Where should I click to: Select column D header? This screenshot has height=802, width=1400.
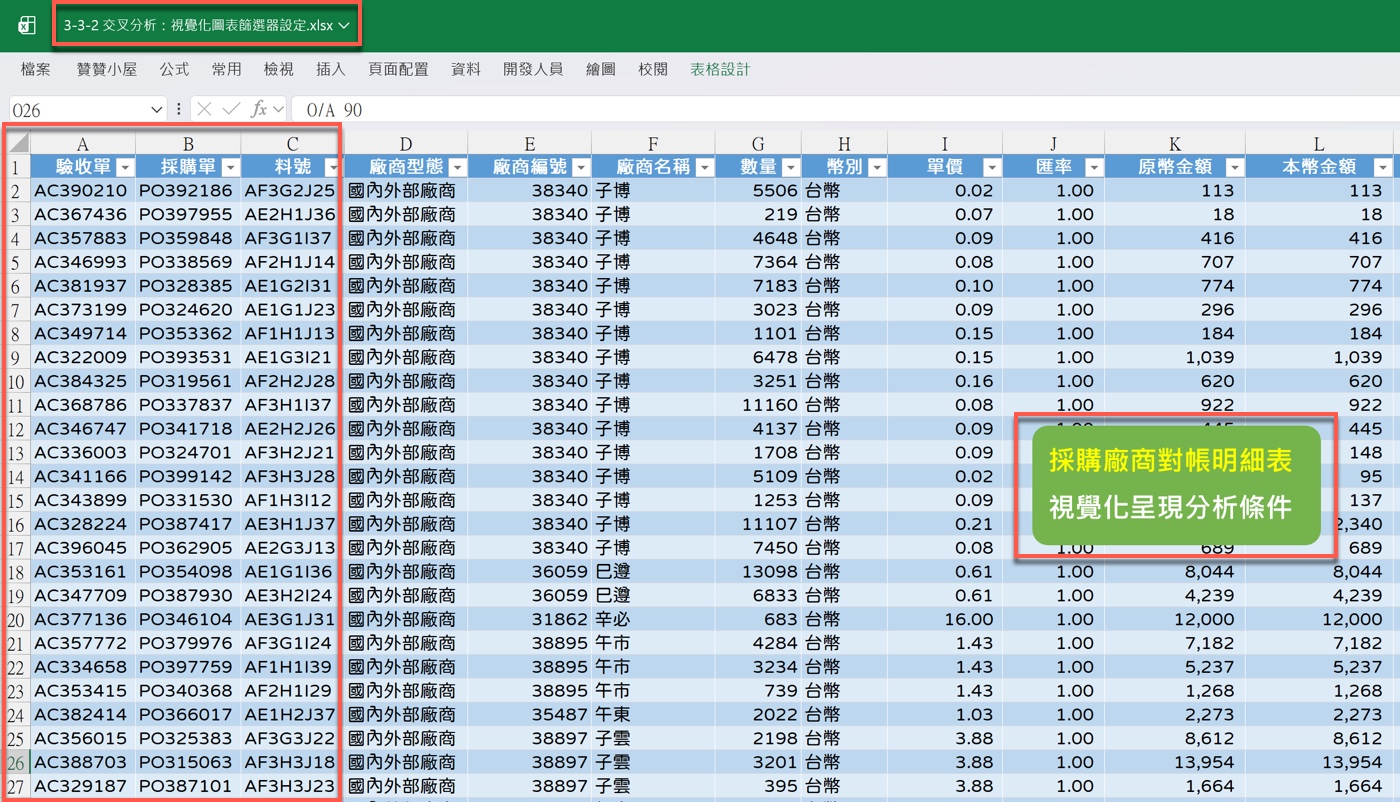point(405,143)
